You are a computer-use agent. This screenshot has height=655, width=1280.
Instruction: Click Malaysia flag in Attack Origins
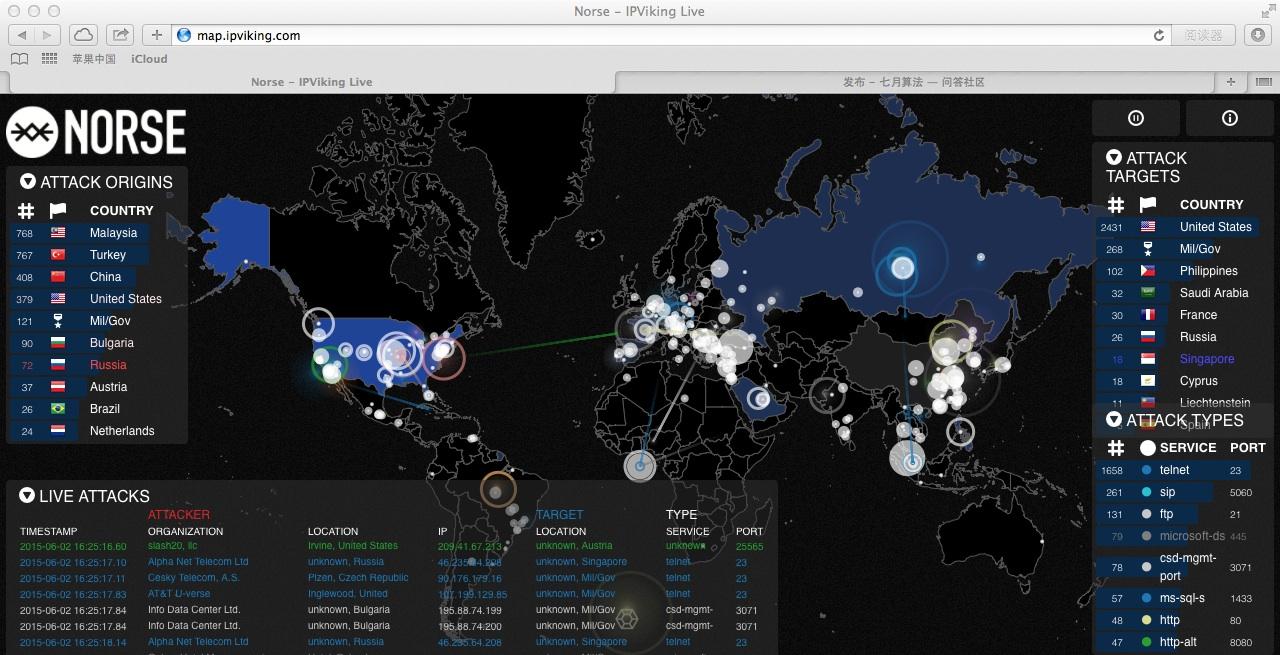pos(58,233)
